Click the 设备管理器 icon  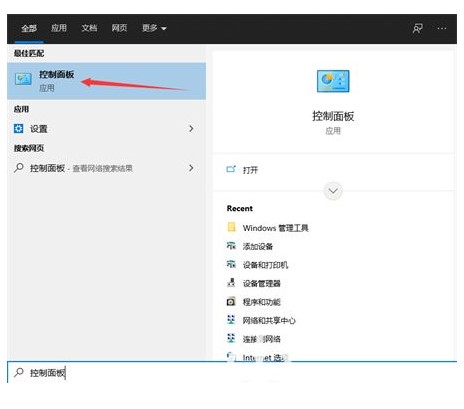pos(231,282)
